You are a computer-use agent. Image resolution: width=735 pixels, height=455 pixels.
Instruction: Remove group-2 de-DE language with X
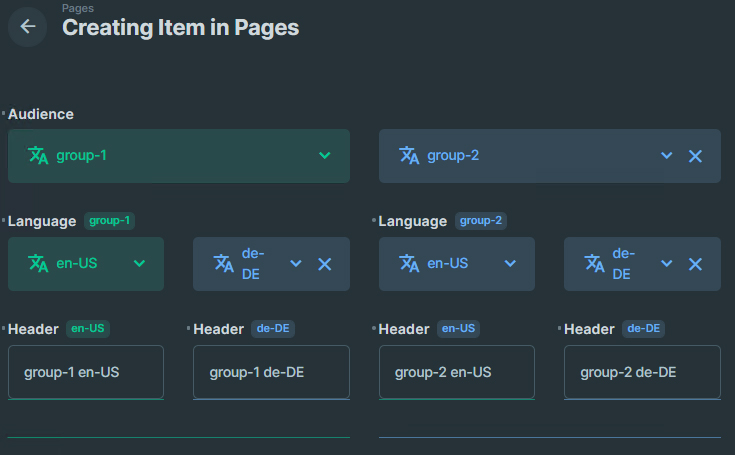tap(695, 264)
